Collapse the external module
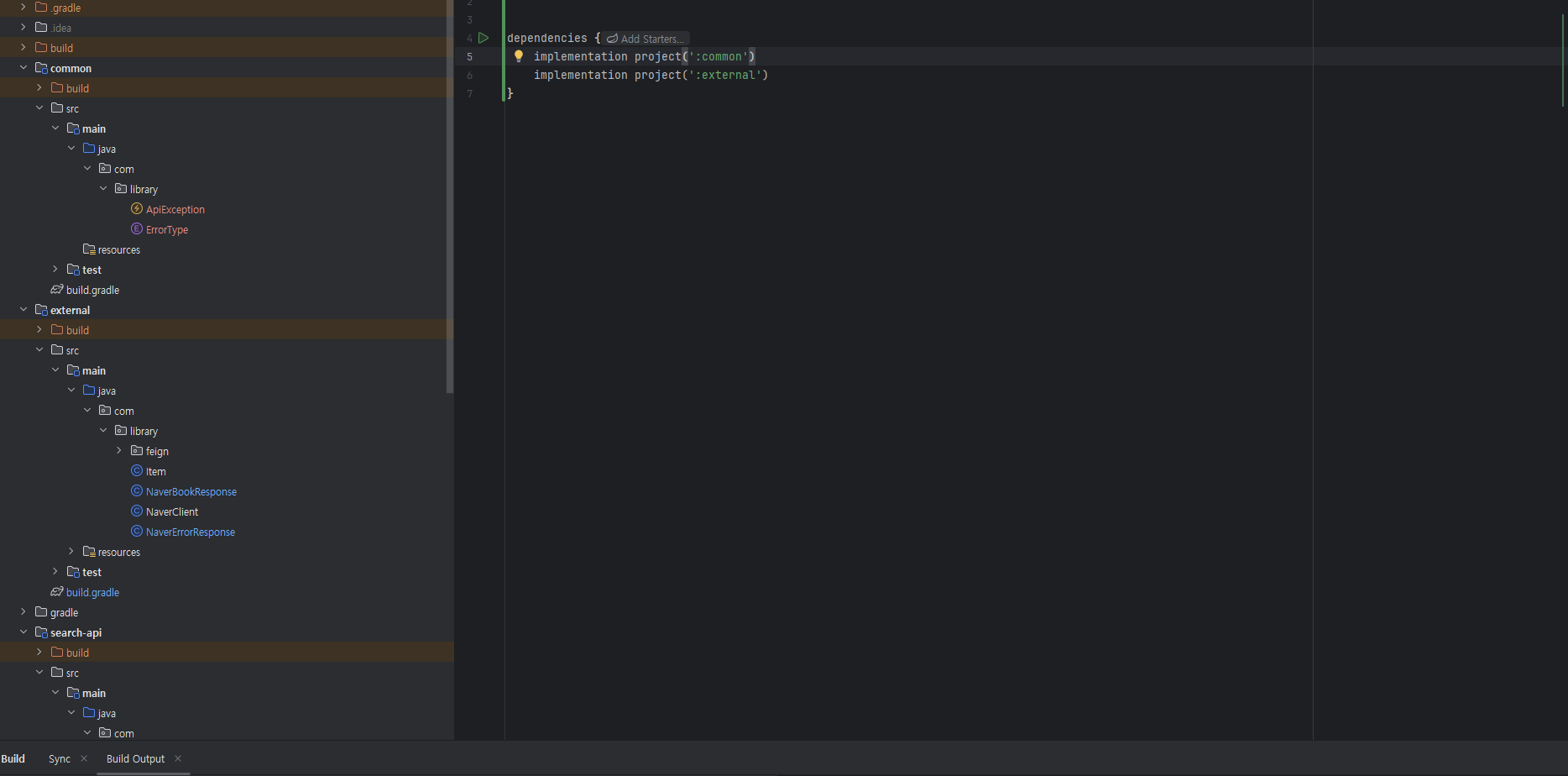Image resolution: width=1568 pixels, height=776 pixels. point(24,309)
